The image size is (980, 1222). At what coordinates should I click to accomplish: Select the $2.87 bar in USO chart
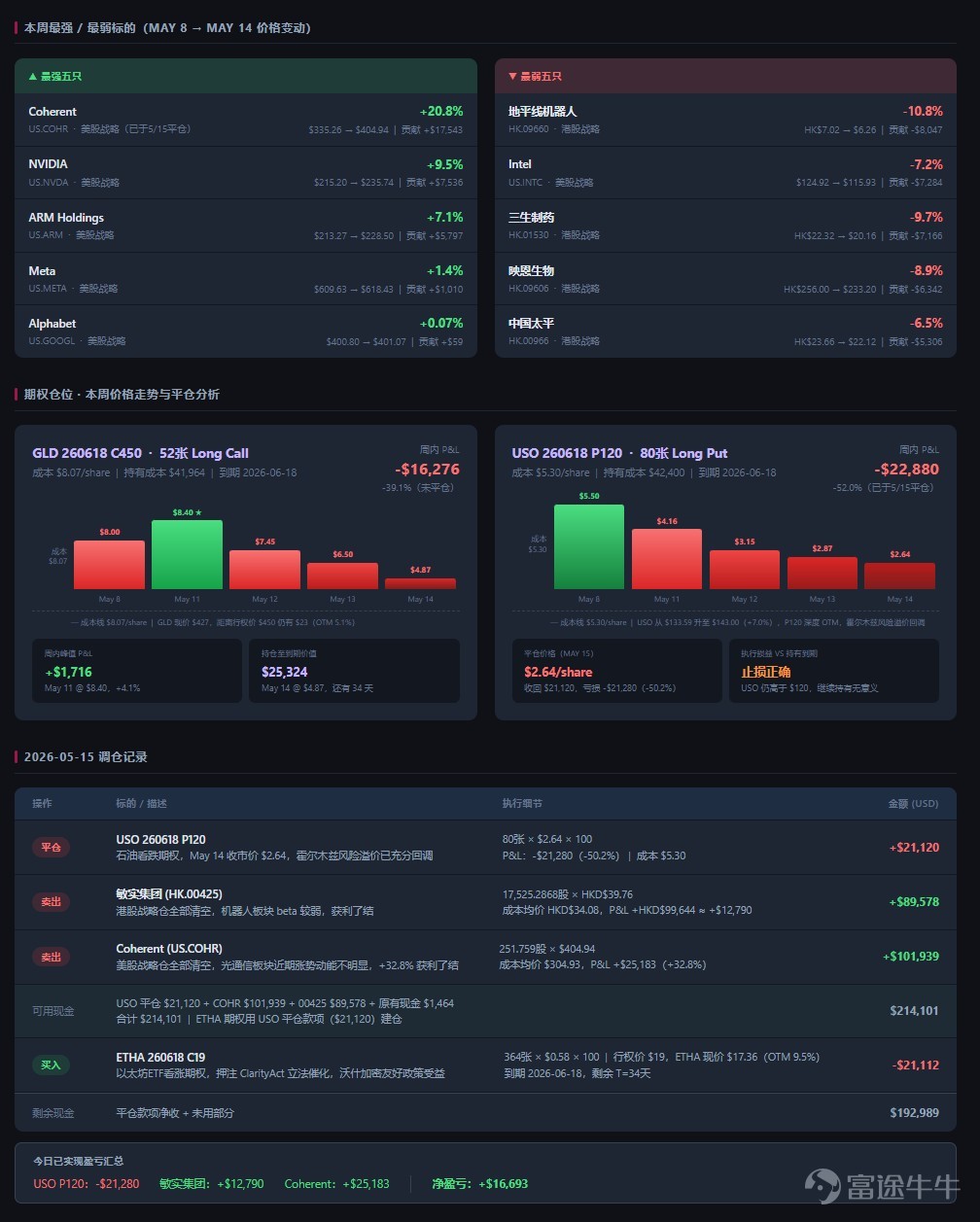pos(822,573)
